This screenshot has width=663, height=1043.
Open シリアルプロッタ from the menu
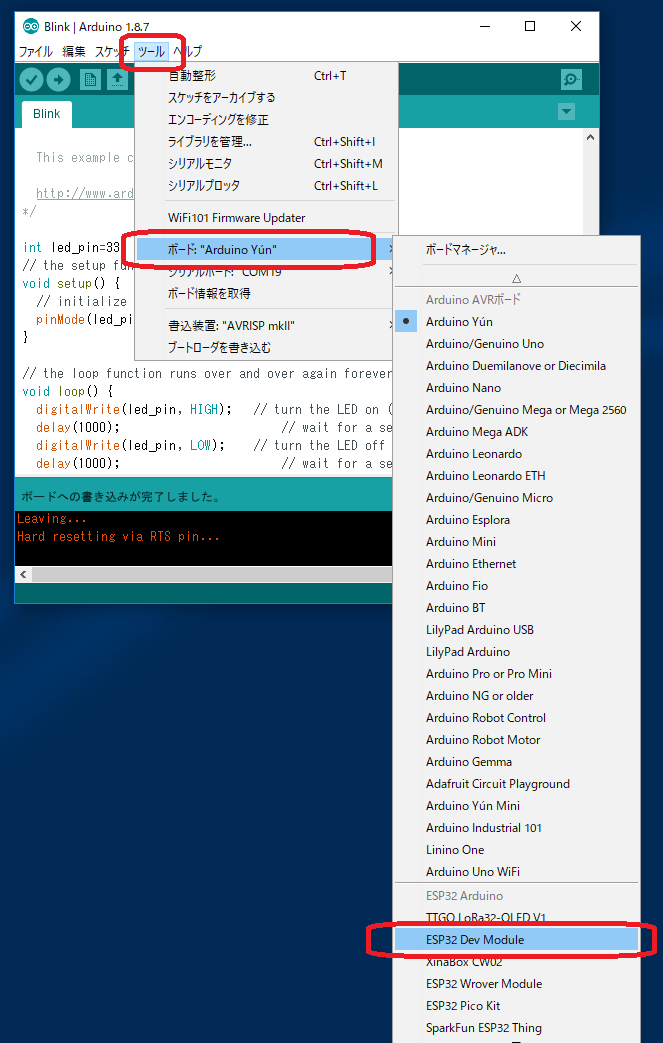point(266,186)
